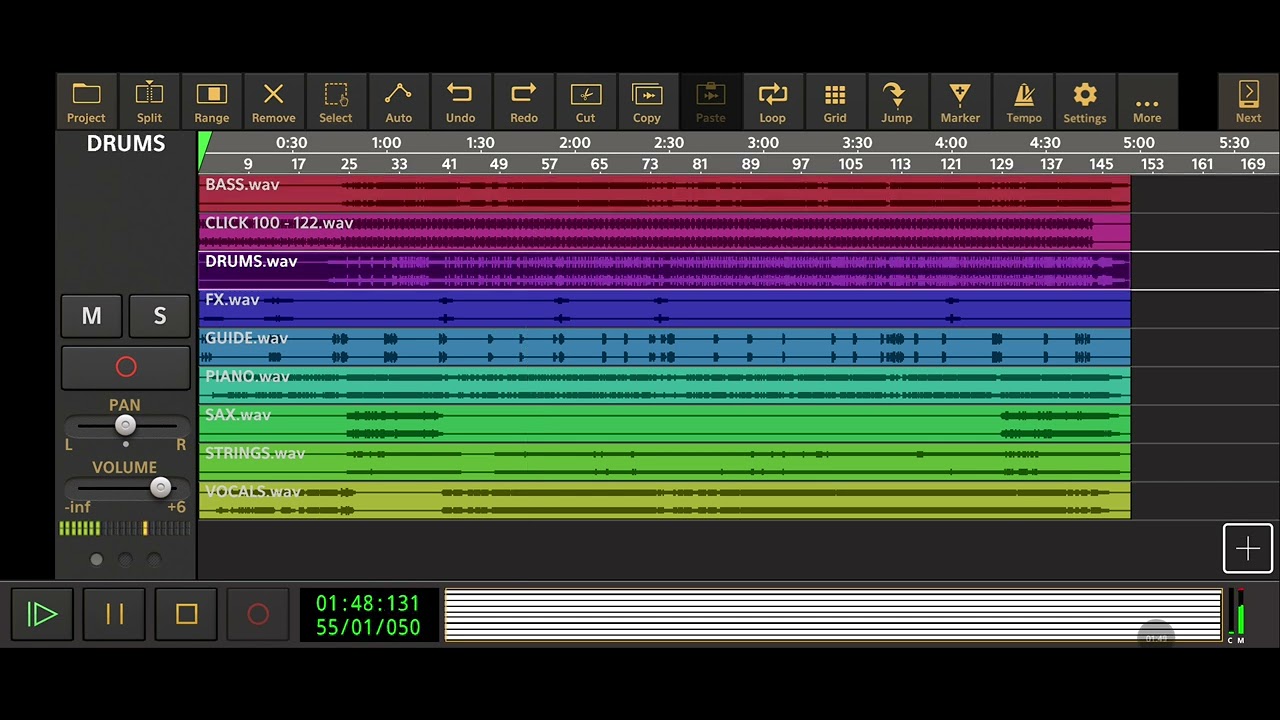Select the FX.wav track
This screenshot has width=1280, height=720.
[664, 309]
